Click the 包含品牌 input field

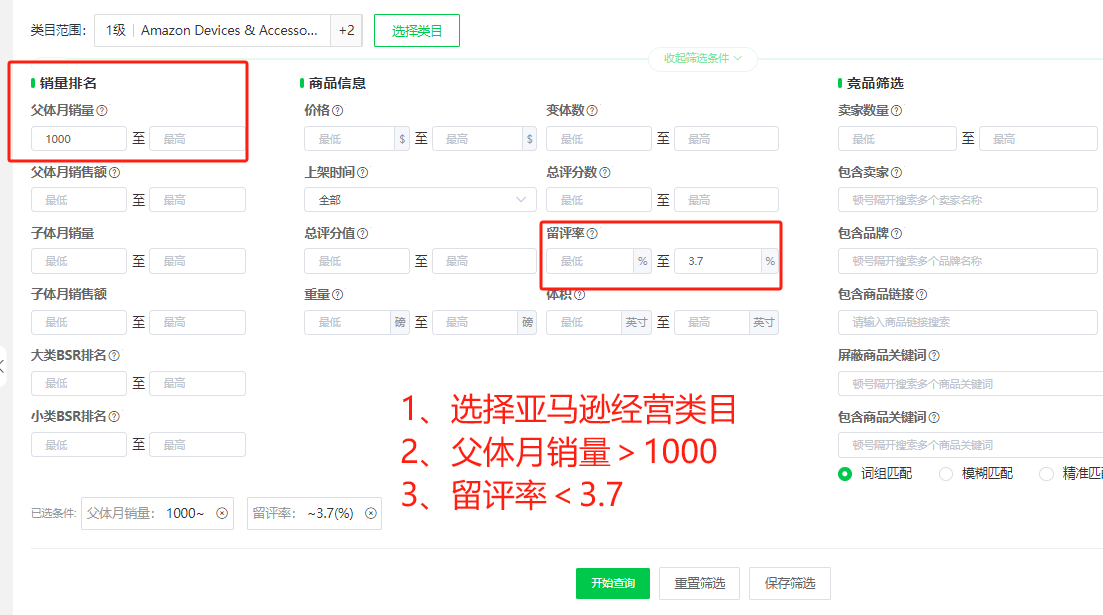[x=970, y=261]
